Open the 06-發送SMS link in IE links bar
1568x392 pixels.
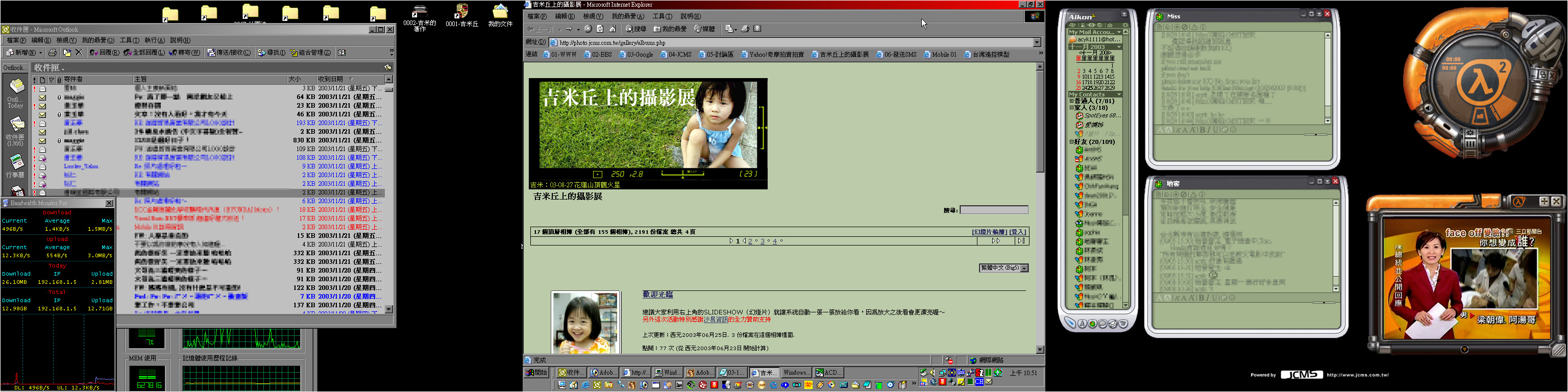896,54
